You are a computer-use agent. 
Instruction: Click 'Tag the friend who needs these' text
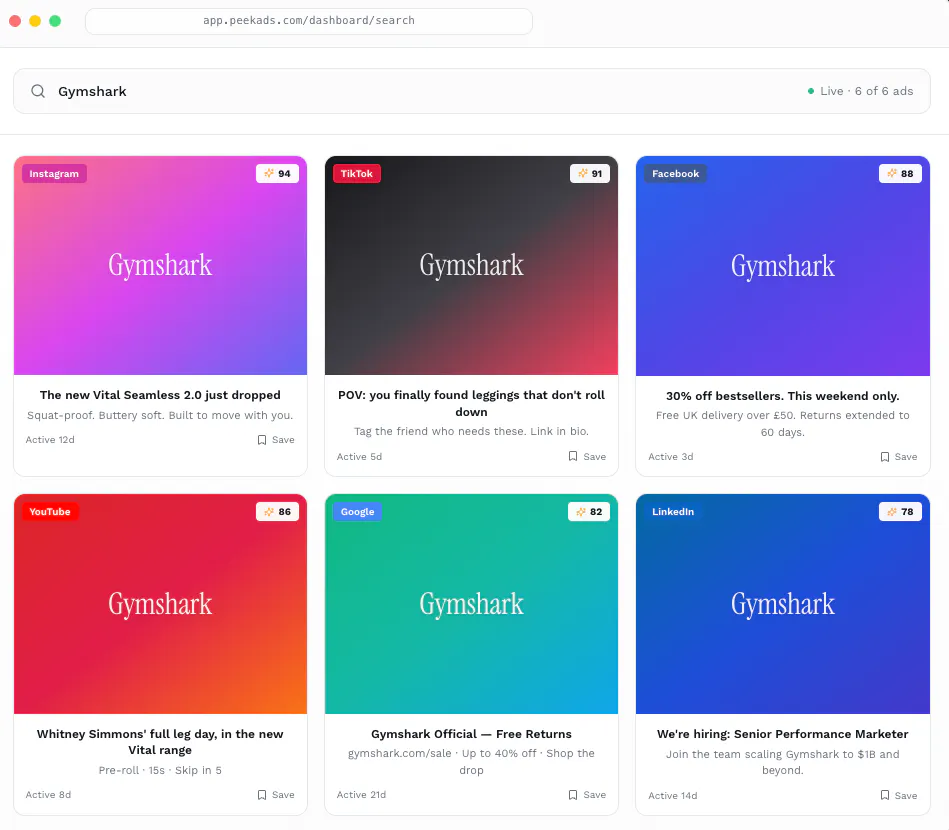tap(471, 431)
